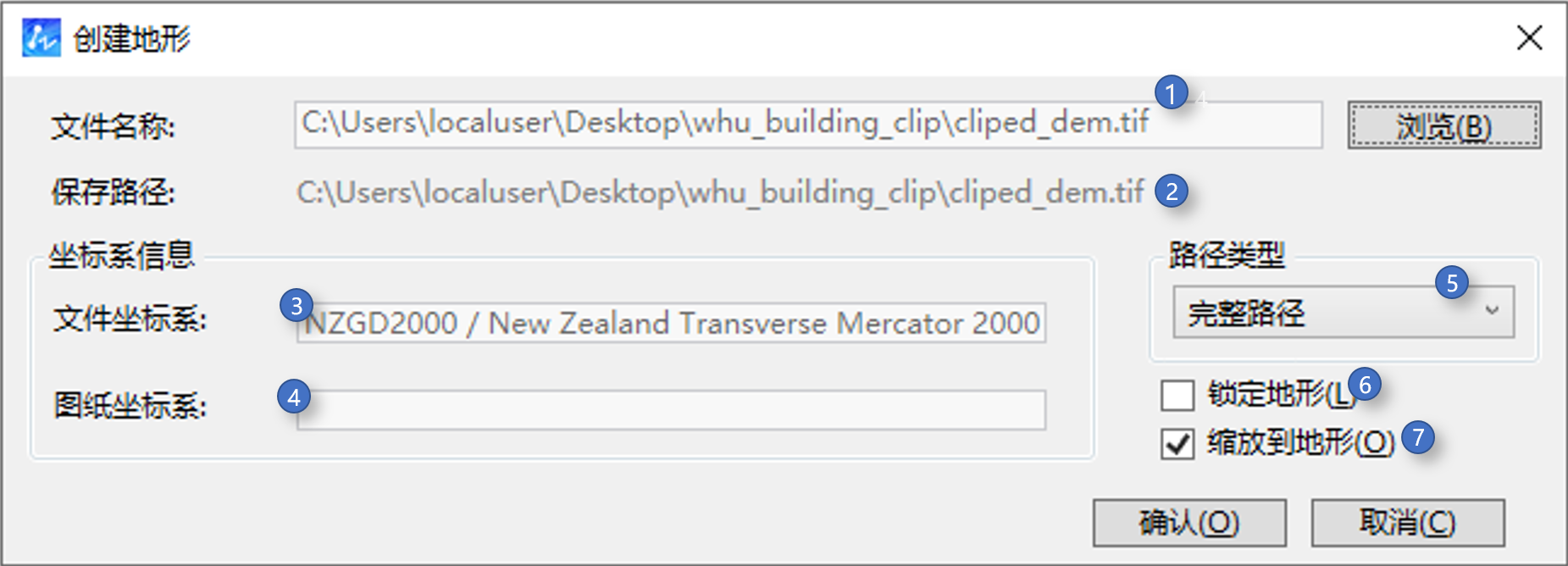Click blue numbered marker 6
Viewport: 1568px width, 566px height.
pyautogui.click(x=1365, y=385)
